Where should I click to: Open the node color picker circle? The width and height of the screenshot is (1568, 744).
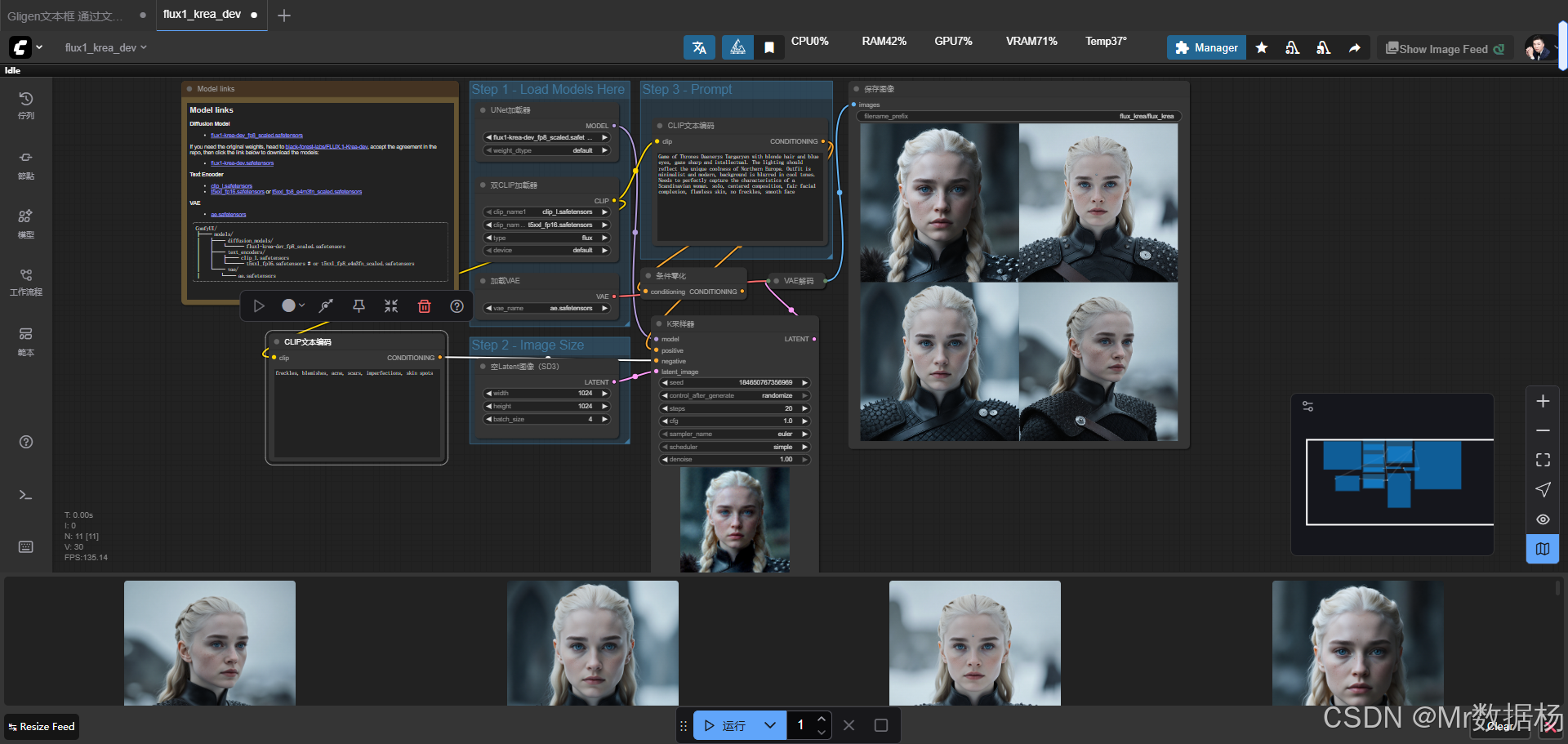click(292, 305)
